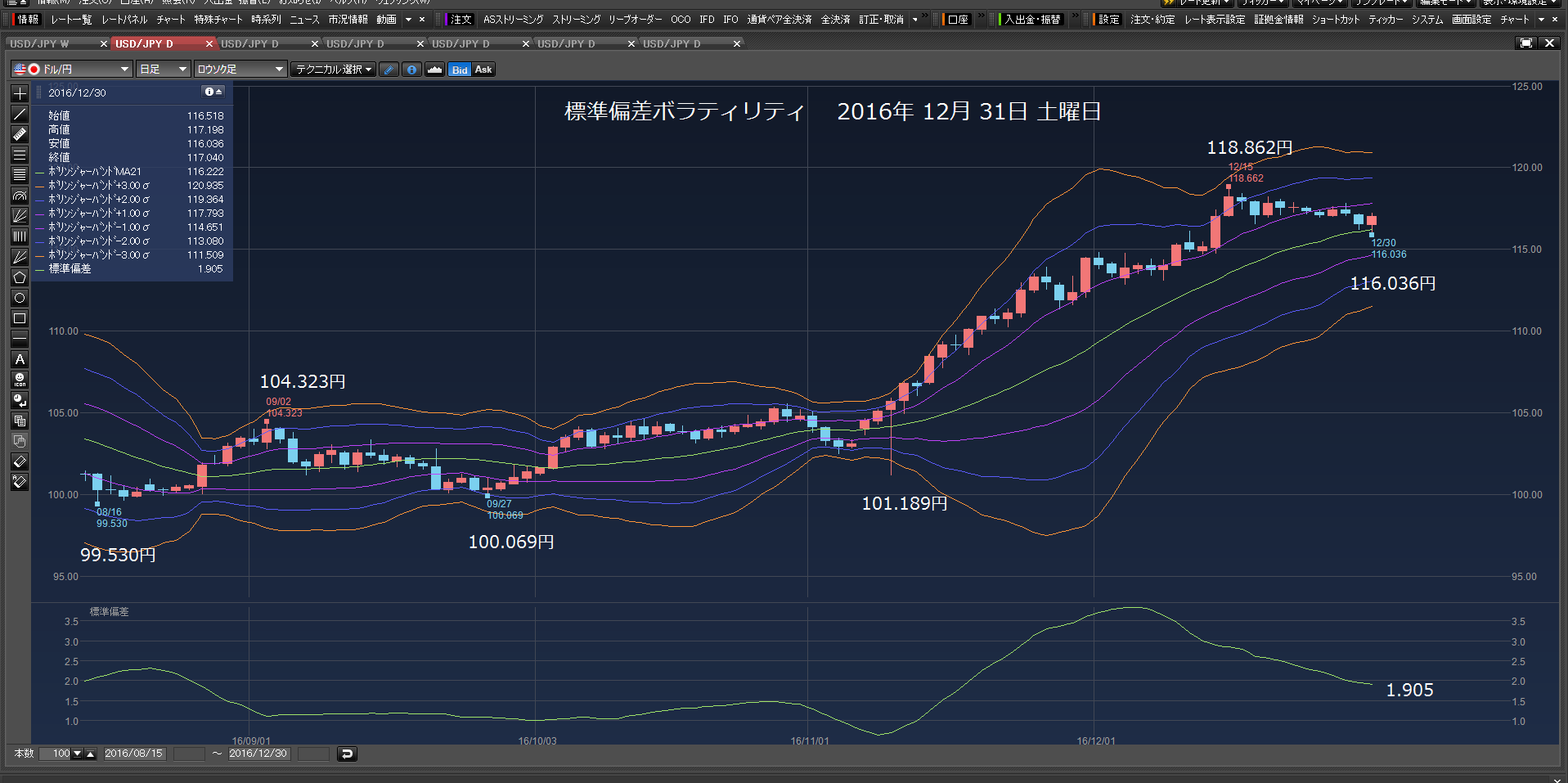Expand the 注文 toolbar overflow arrow
The width and height of the screenshot is (1568, 783).
tap(915, 20)
